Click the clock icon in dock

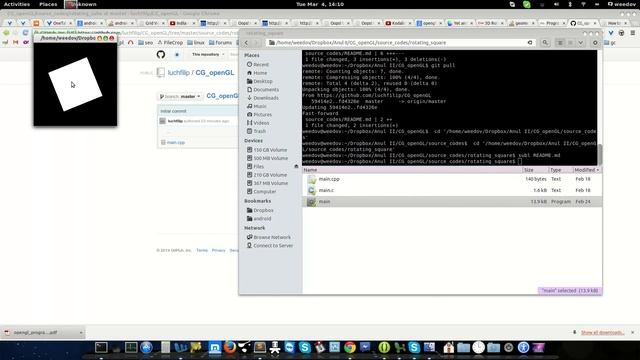478,347
